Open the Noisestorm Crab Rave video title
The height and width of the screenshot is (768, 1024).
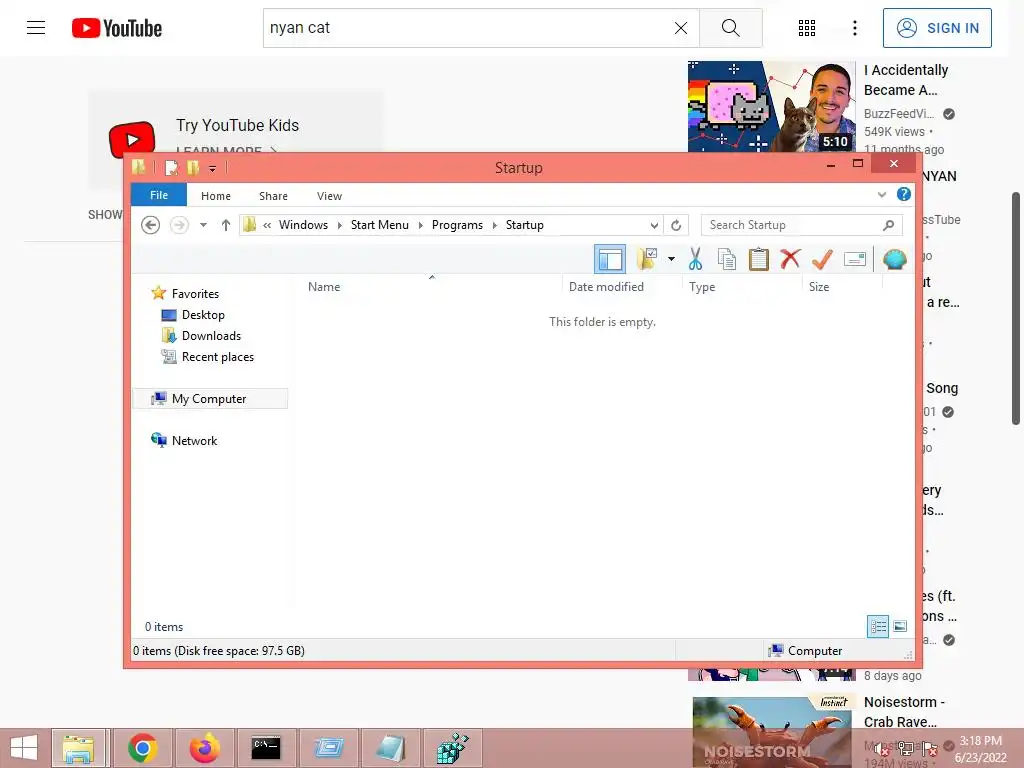(904, 712)
